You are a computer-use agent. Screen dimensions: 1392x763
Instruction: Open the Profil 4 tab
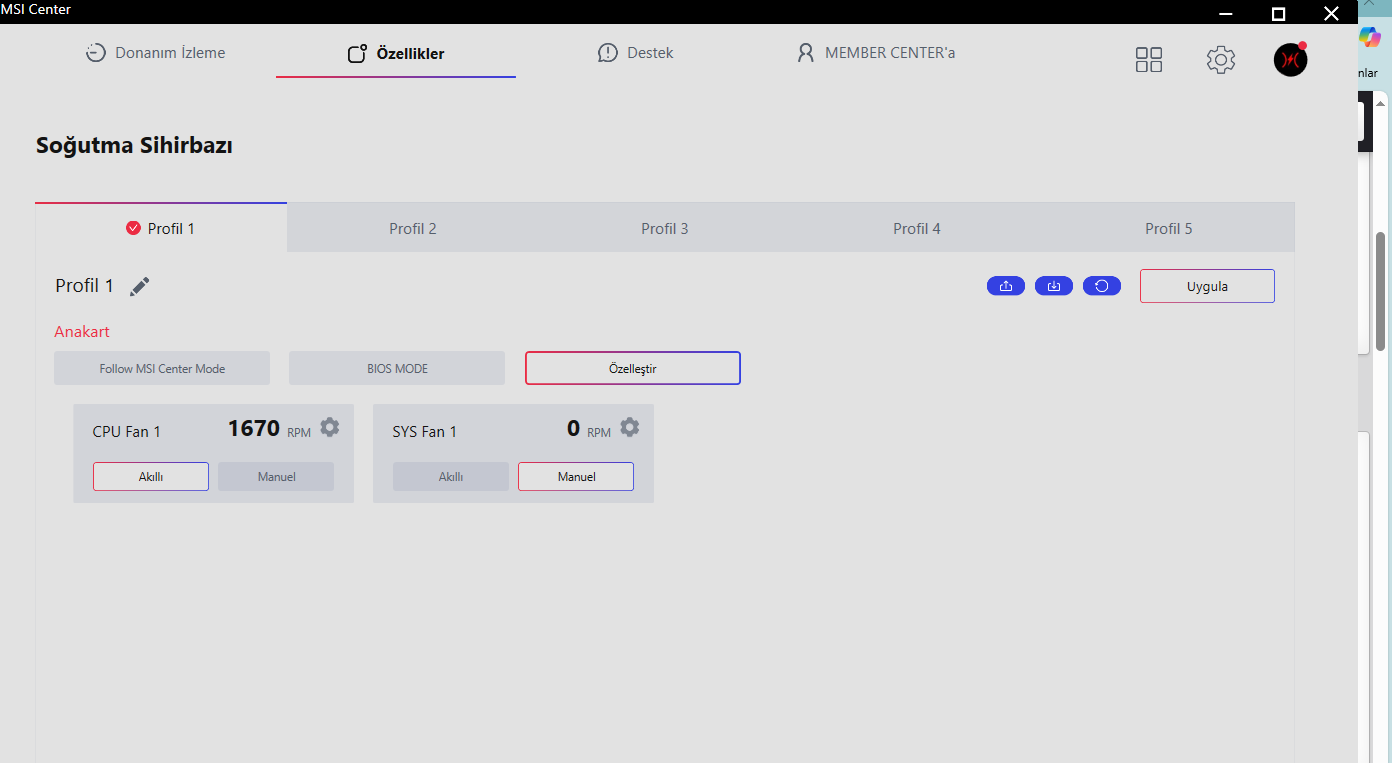[x=917, y=229]
